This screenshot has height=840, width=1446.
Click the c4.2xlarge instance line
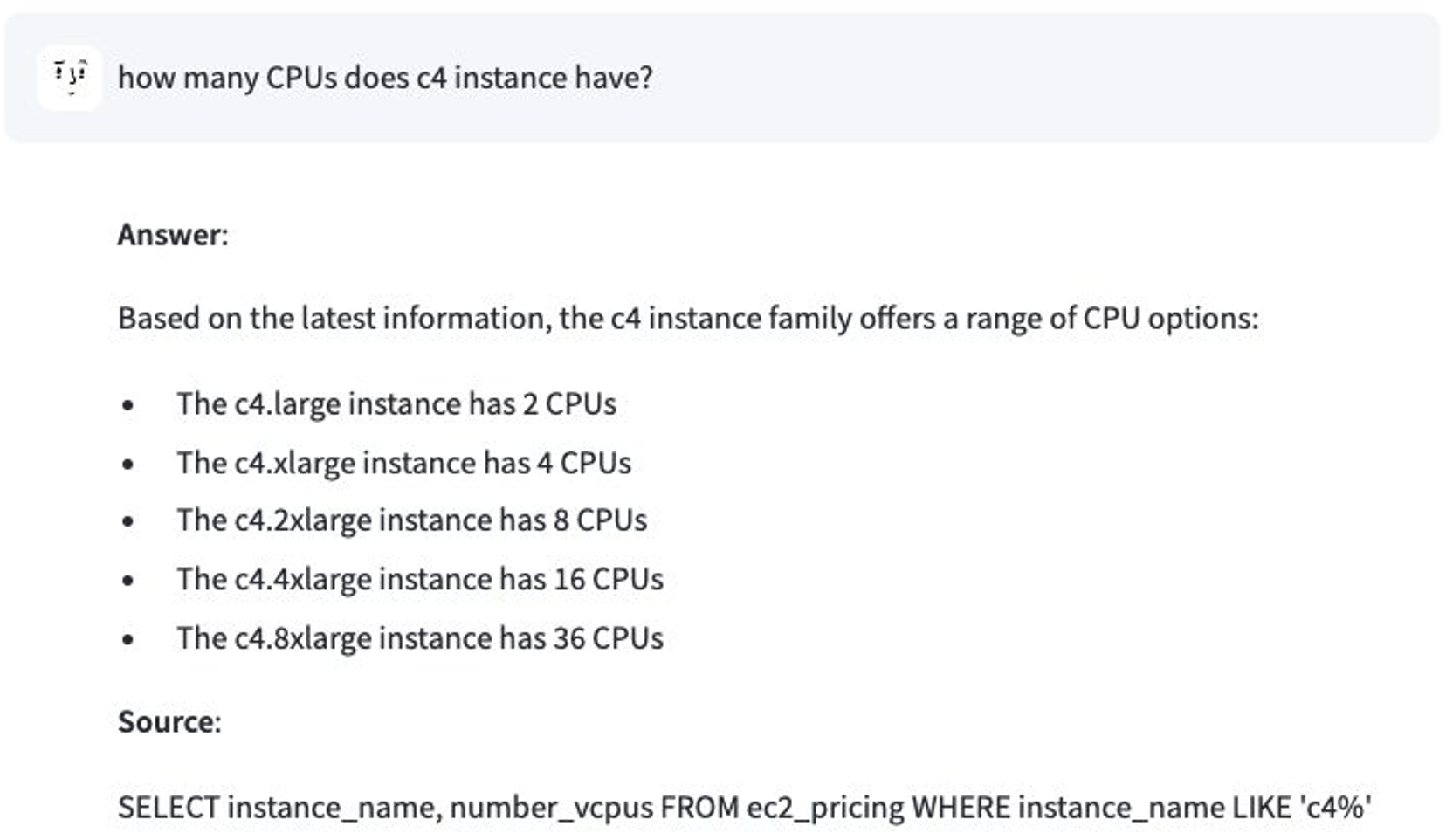click(411, 520)
